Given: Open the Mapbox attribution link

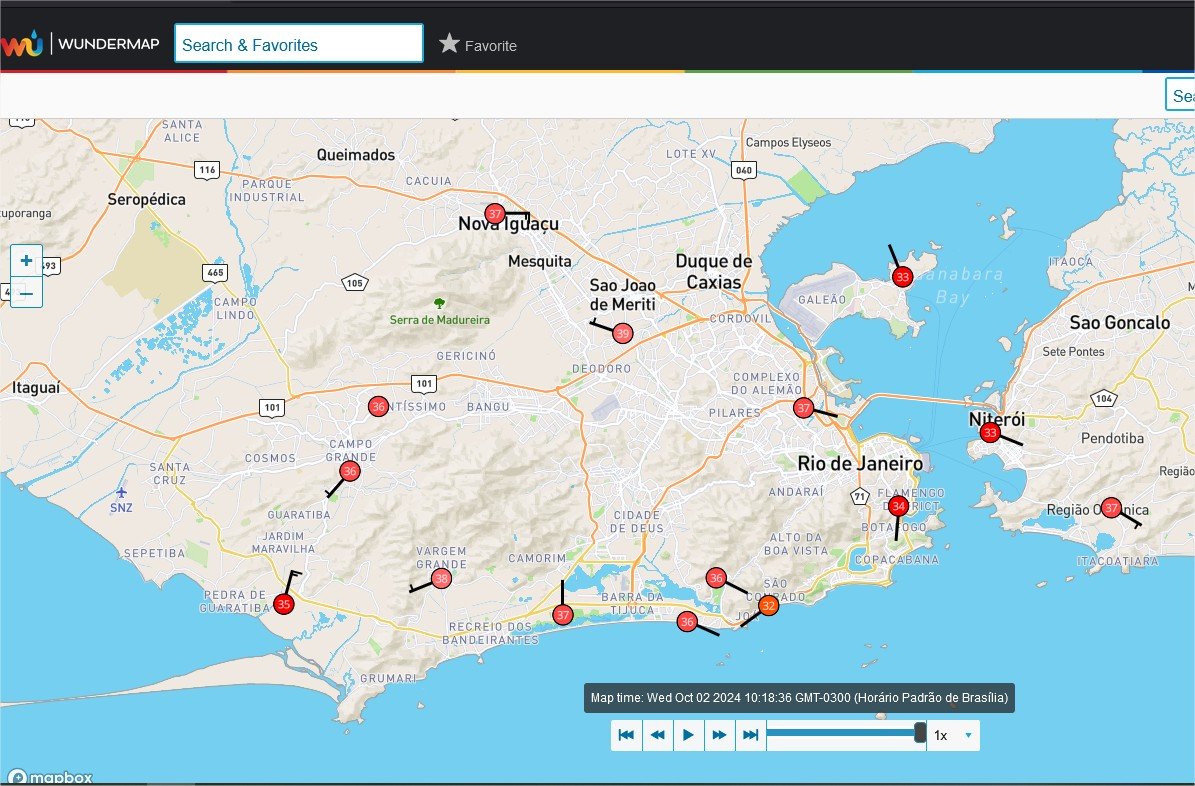Looking at the screenshot, I should pos(50,777).
